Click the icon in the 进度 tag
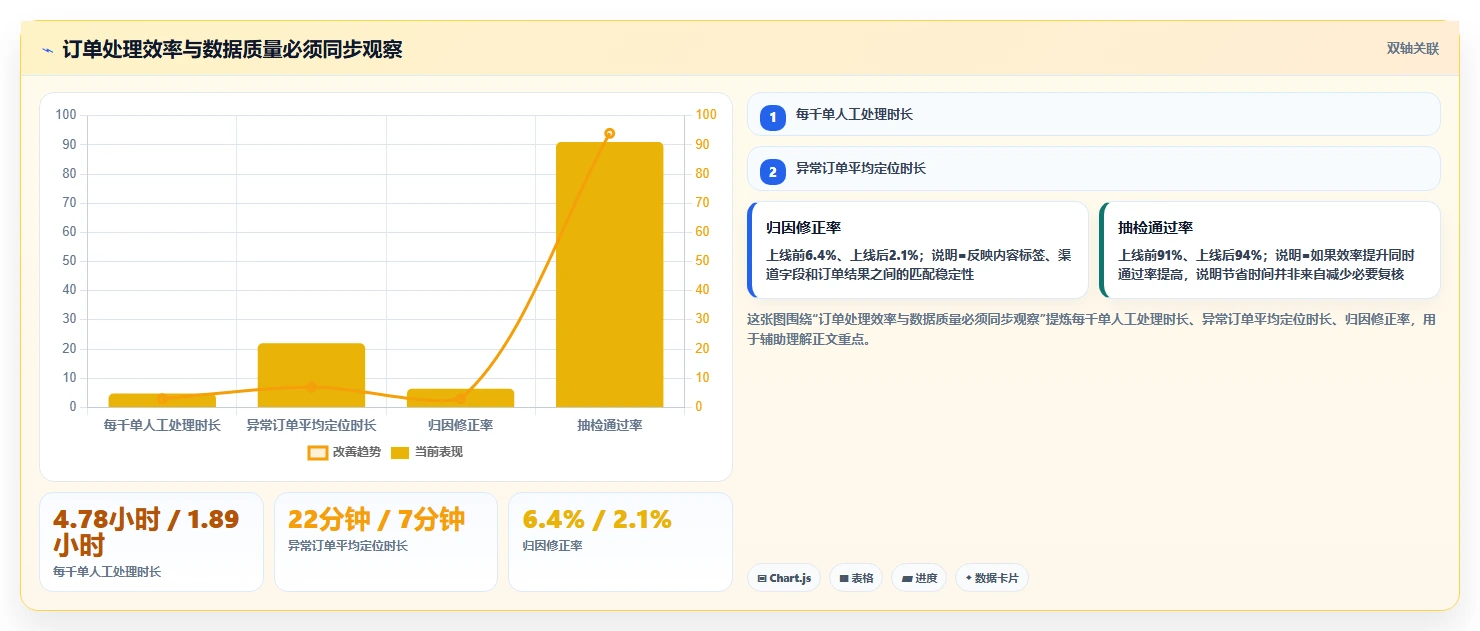This screenshot has height=631, width=1480. pyautogui.click(x=907, y=578)
